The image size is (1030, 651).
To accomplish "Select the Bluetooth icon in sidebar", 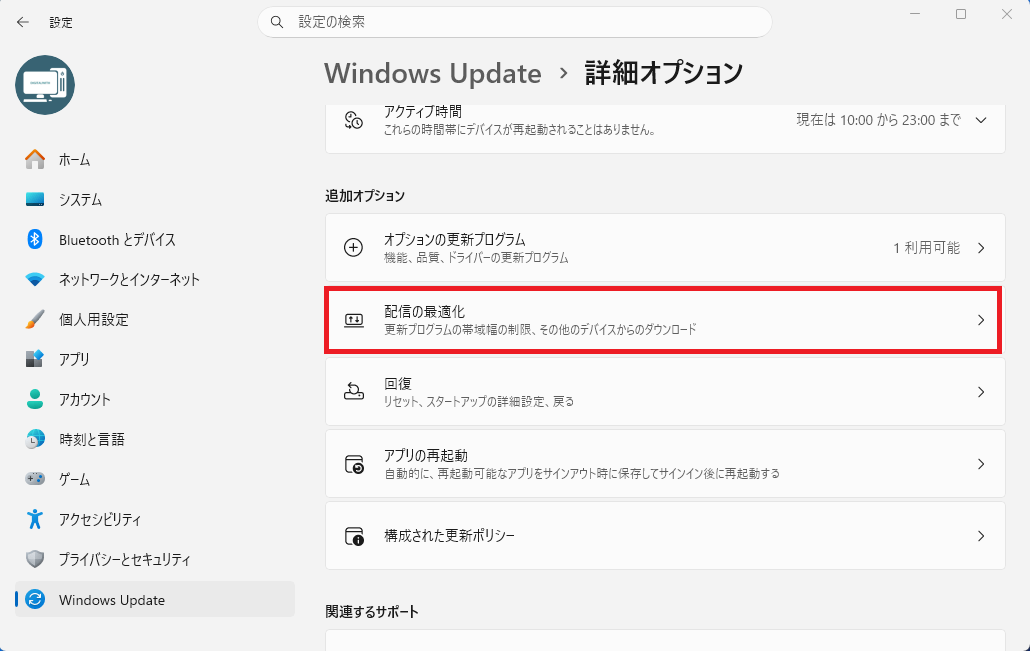I will 35,239.
